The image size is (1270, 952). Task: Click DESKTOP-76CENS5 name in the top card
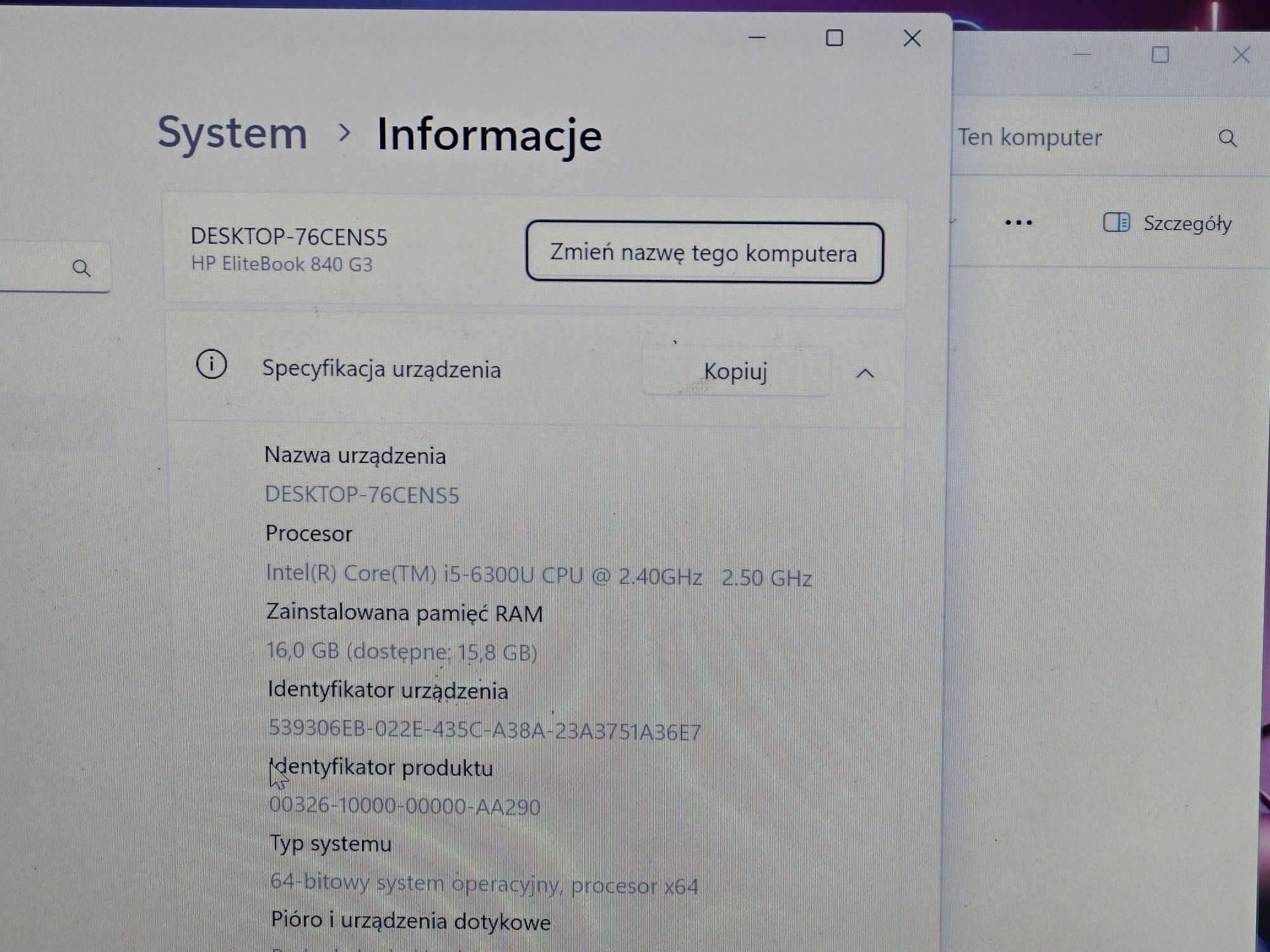click(x=289, y=237)
